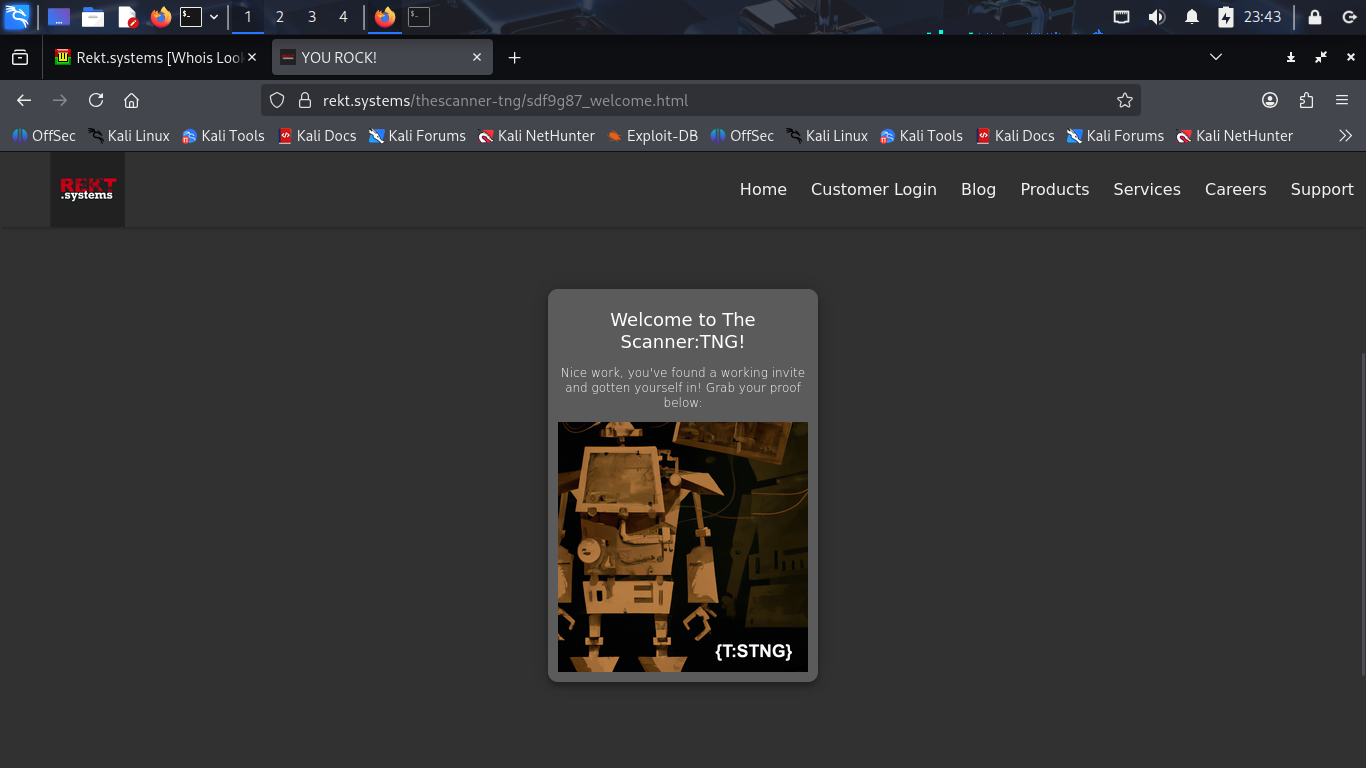1366x768 pixels.
Task: Switch to workspace 3 in panel
Action: tap(312, 17)
